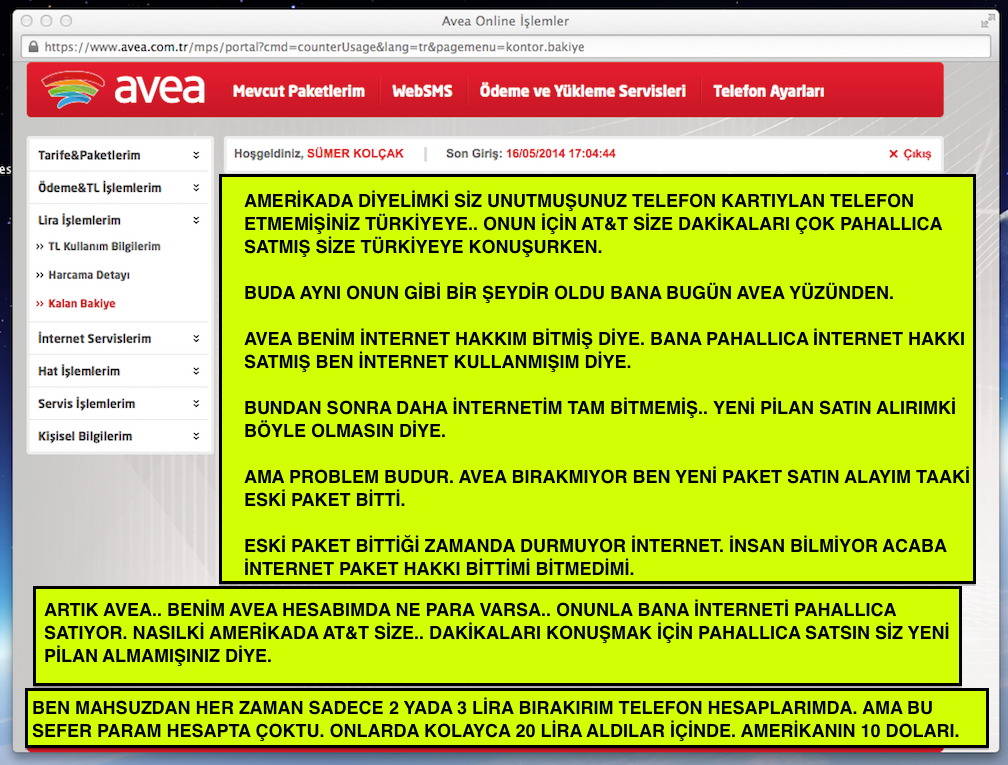1008x765 pixels.
Task: Expand the Ödeme&TL İşlemlerim chevron
Action: coord(196,188)
